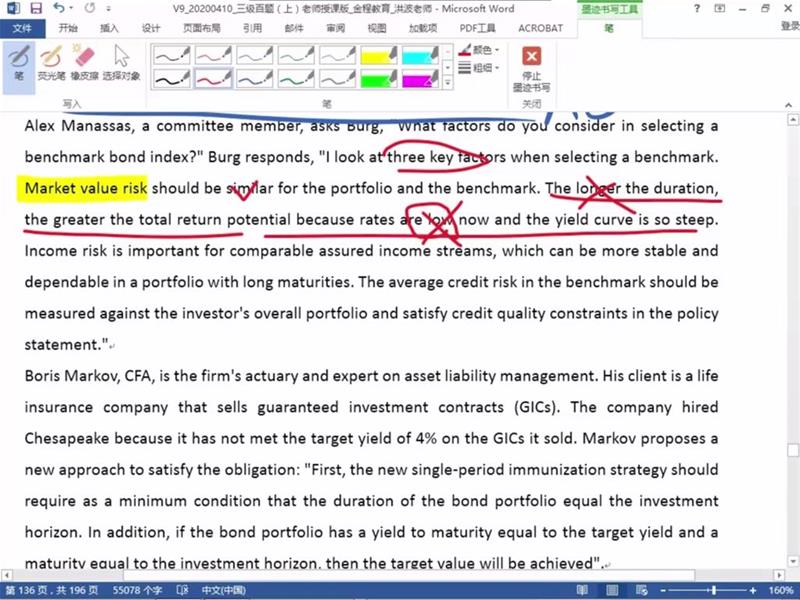Open Customize Quick Access Toolbar dropdown

pyautogui.click(x=109, y=9)
